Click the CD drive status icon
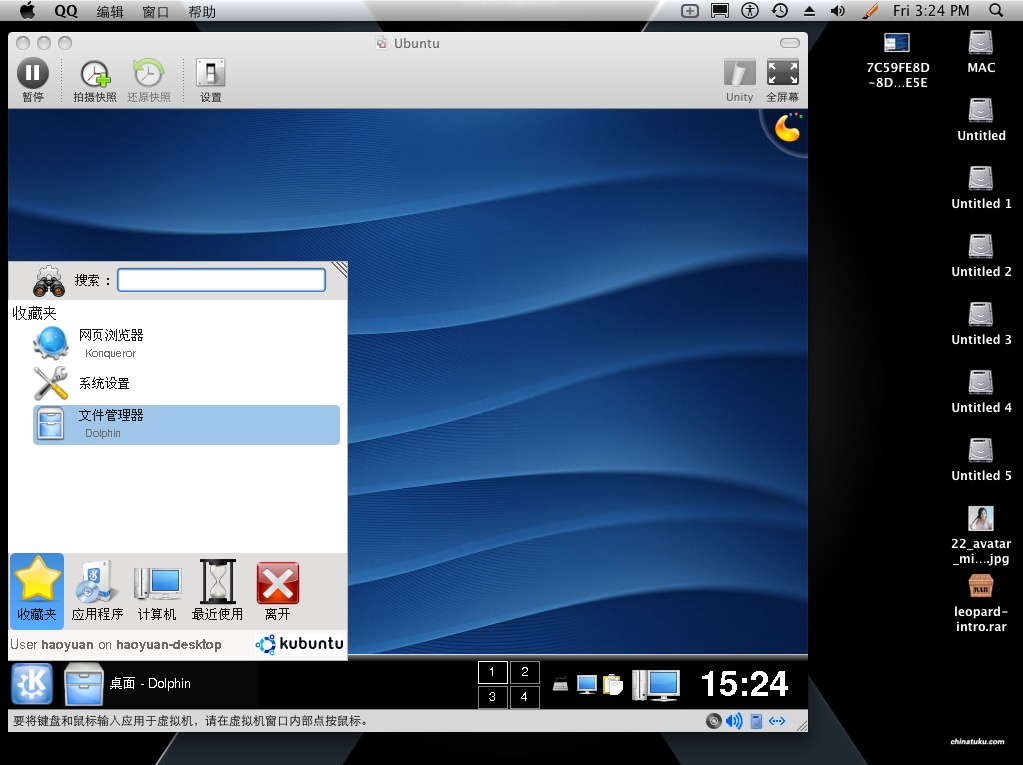 [714, 721]
